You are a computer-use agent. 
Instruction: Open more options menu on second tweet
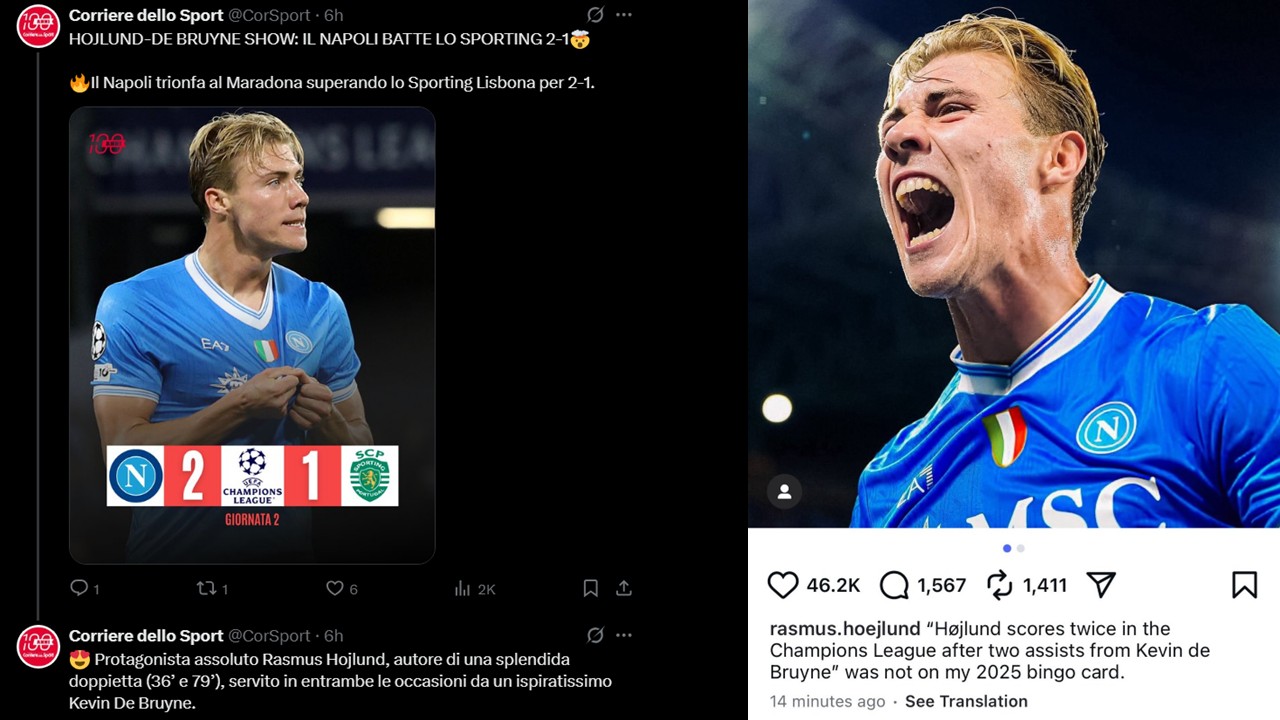[x=624, y=635]
